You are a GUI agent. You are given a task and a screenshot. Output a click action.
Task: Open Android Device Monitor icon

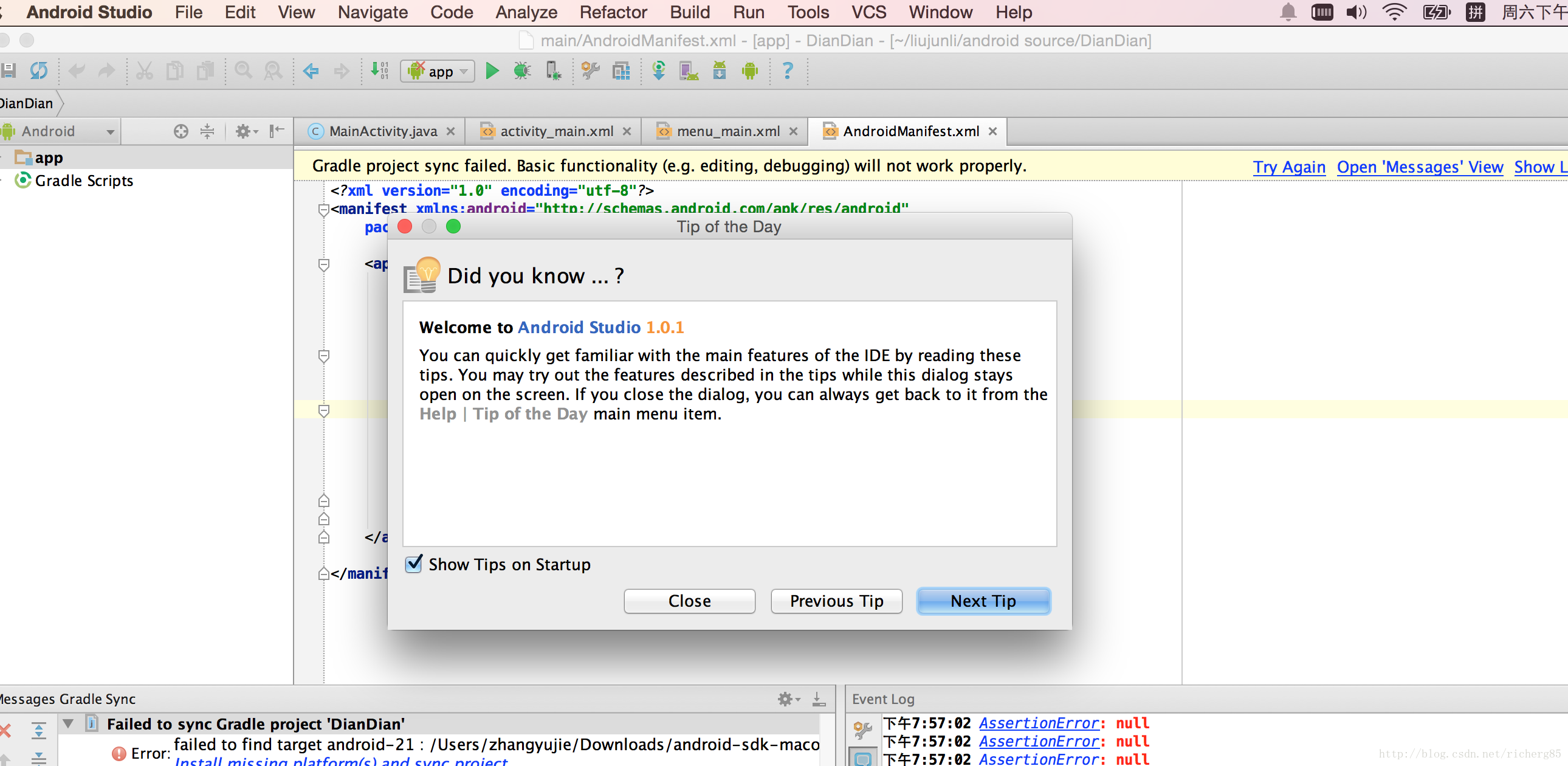coord(750,71)
